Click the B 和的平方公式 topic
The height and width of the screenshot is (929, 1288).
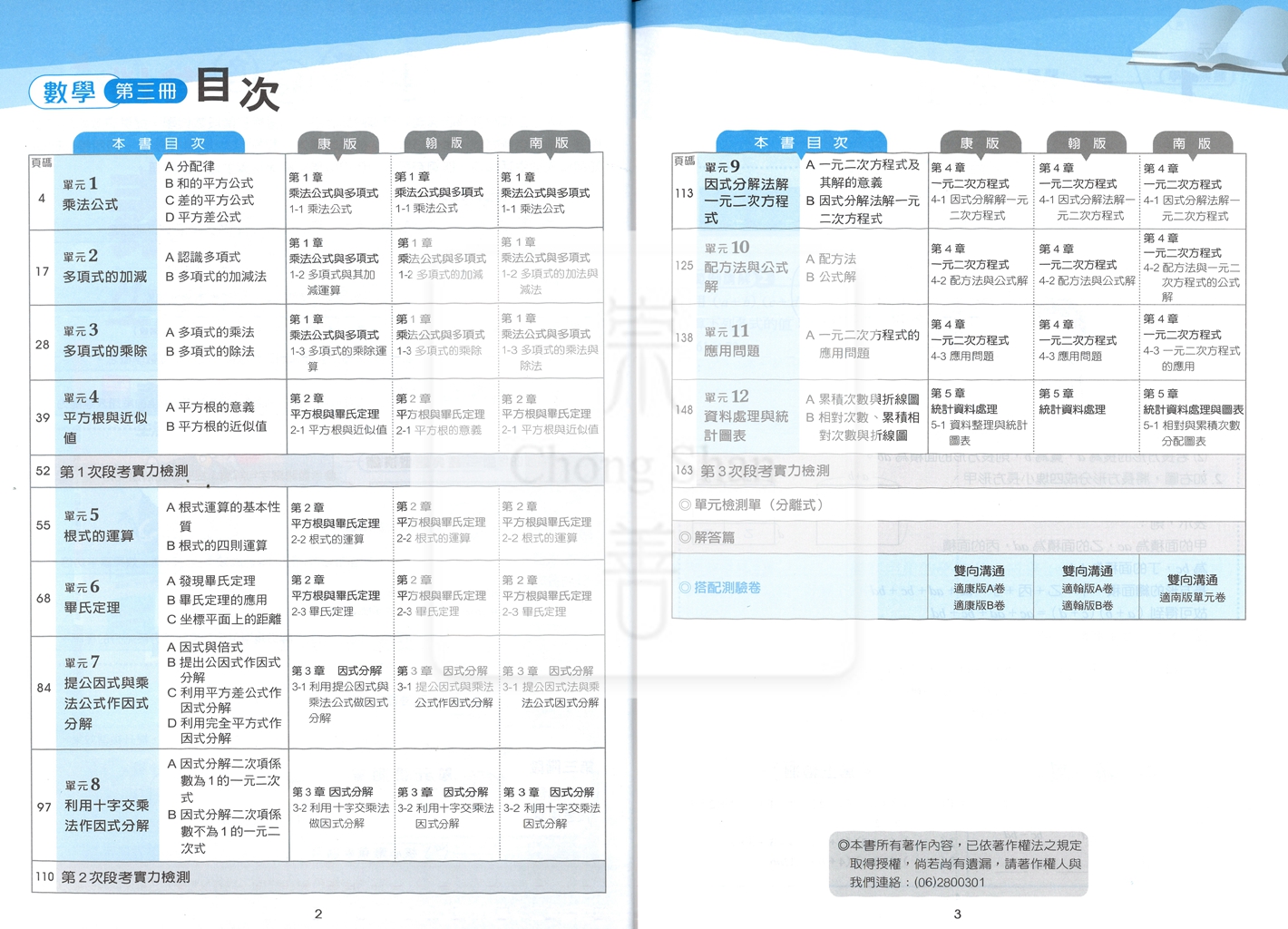210,183
